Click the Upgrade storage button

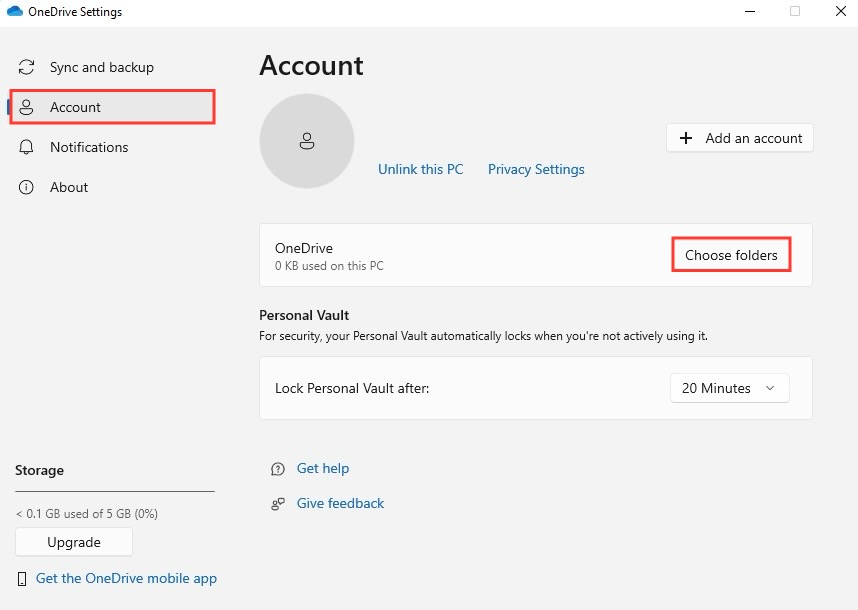tap(73, 541)
